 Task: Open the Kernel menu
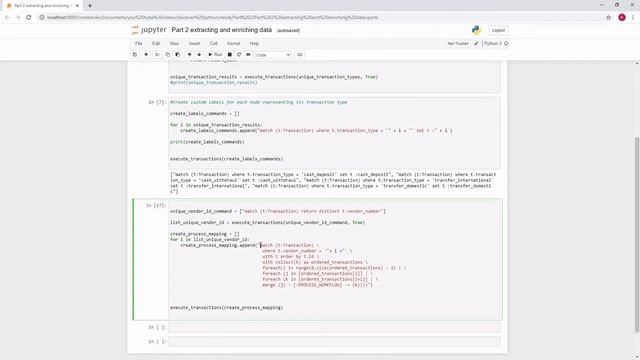tap(233, 43)
